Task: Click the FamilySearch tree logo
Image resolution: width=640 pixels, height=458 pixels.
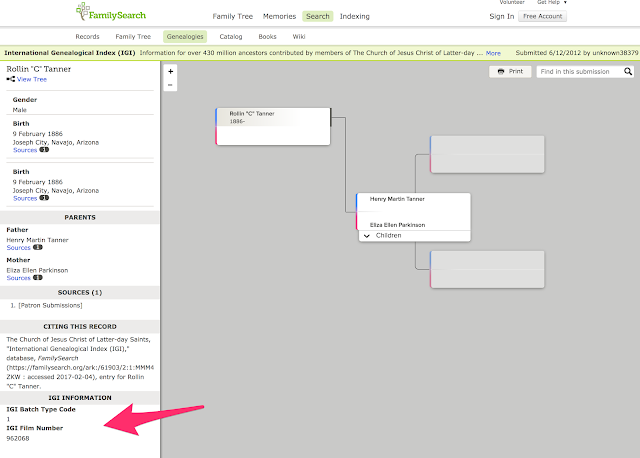Action: (x=111, y=12)
